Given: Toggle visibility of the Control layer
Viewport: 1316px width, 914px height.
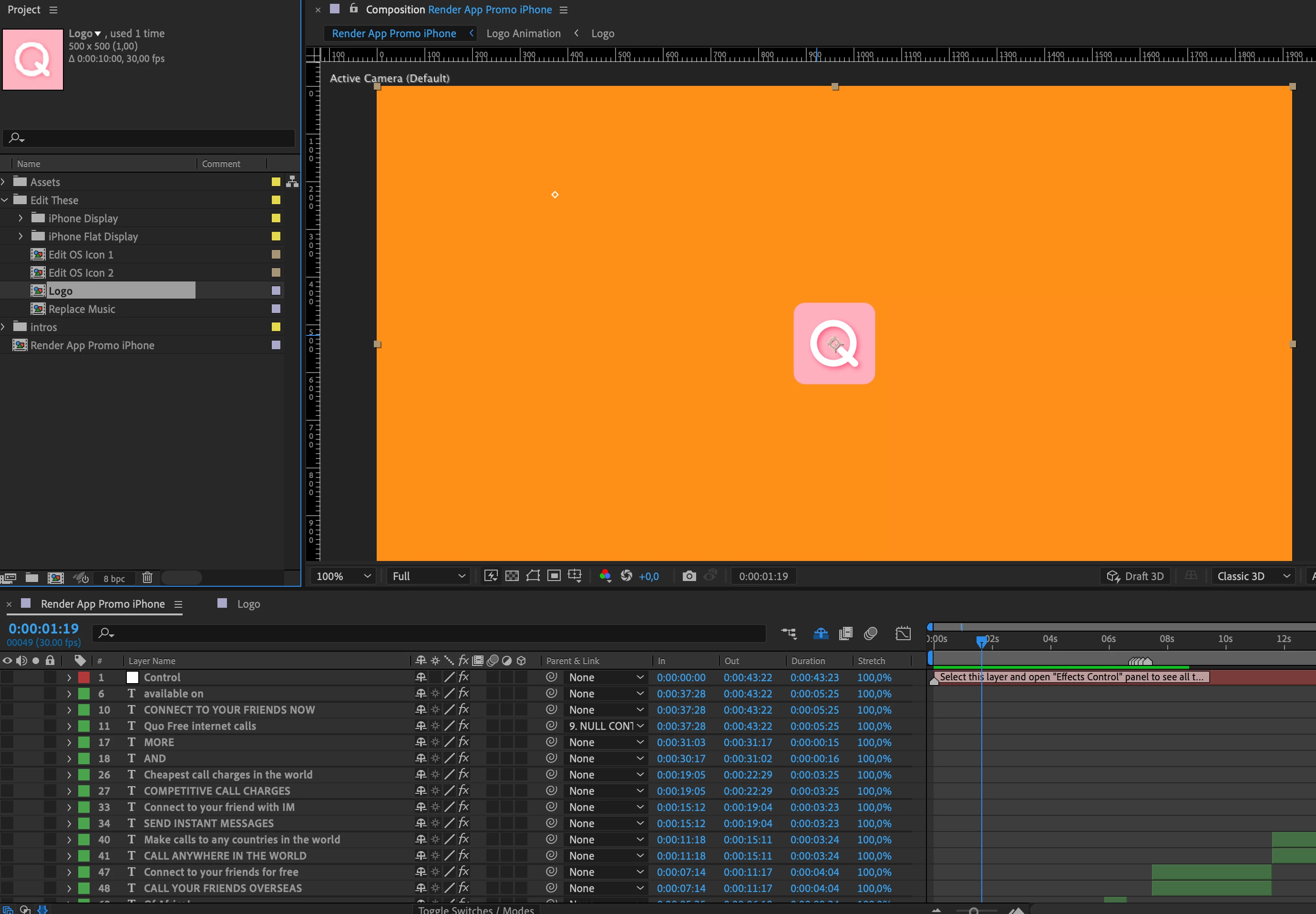Looking at the screenshot, I should click(7, 677).
